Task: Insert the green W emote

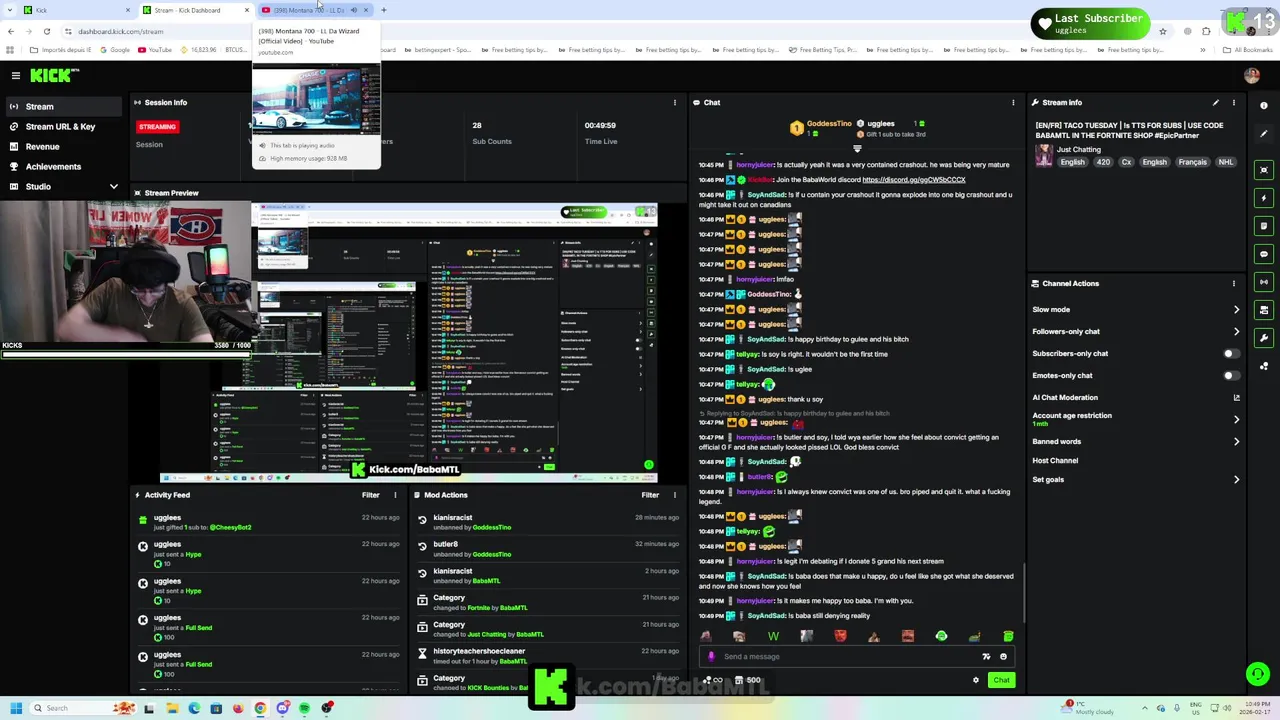Action: tap(773, 636)
